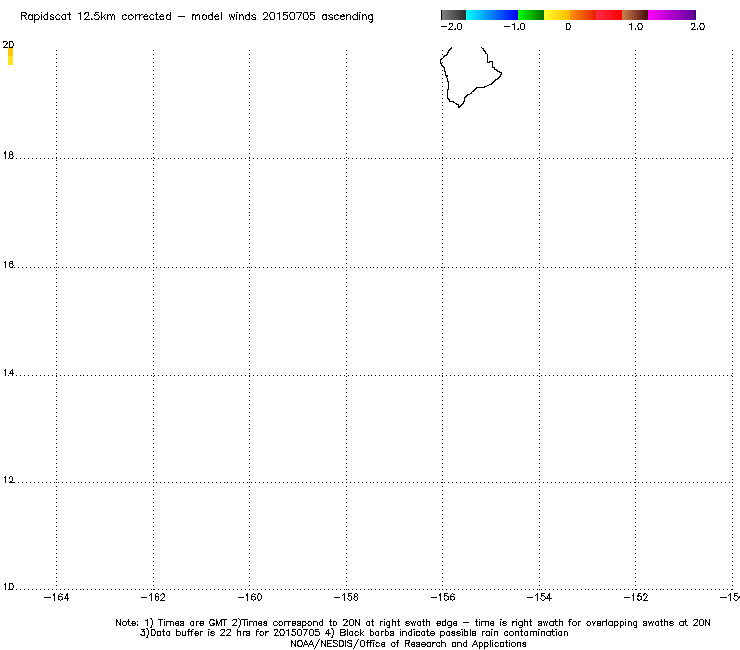Click the note line about GMT times

coord(413,623)
